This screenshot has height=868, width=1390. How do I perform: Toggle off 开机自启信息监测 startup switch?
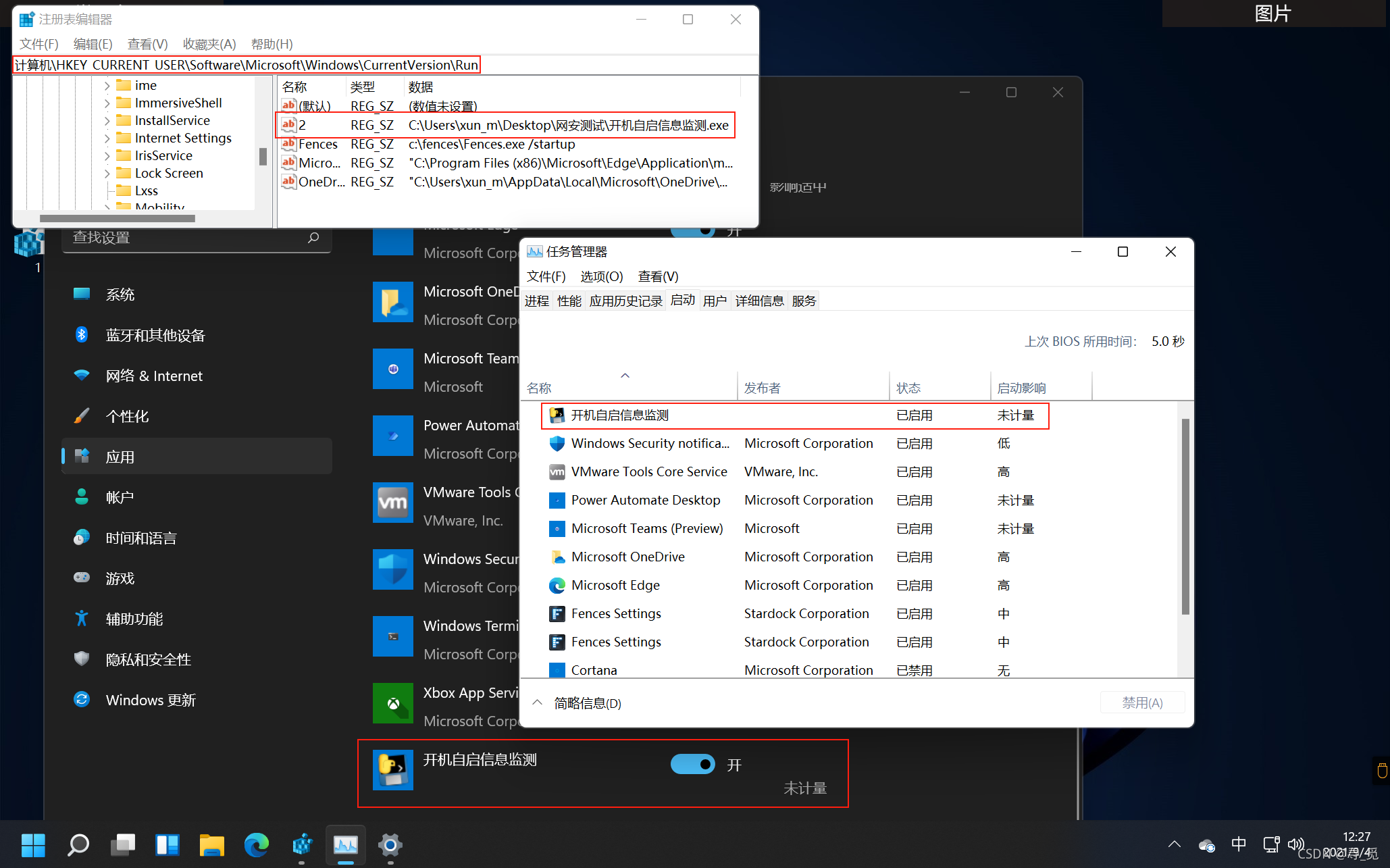pos(692,764)
